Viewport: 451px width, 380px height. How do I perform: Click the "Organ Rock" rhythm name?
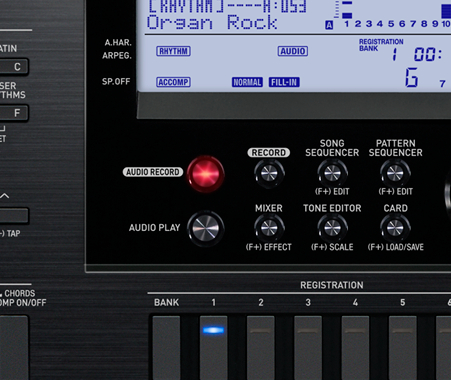212,23
